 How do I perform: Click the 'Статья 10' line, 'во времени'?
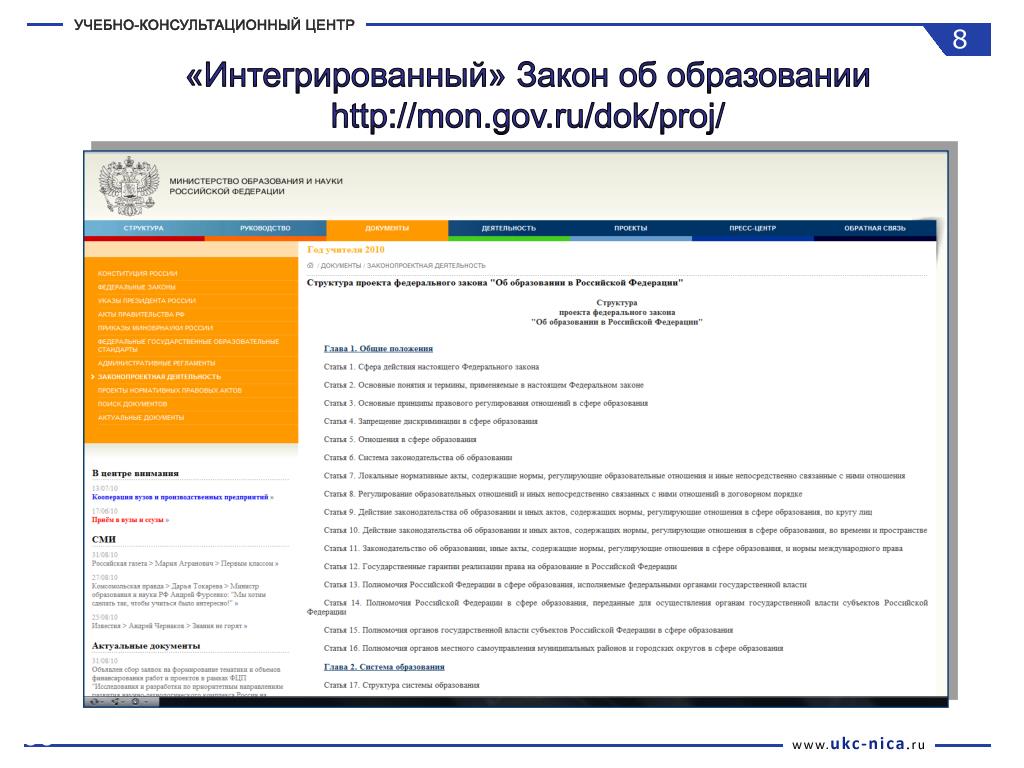click(x=626, y=531)
